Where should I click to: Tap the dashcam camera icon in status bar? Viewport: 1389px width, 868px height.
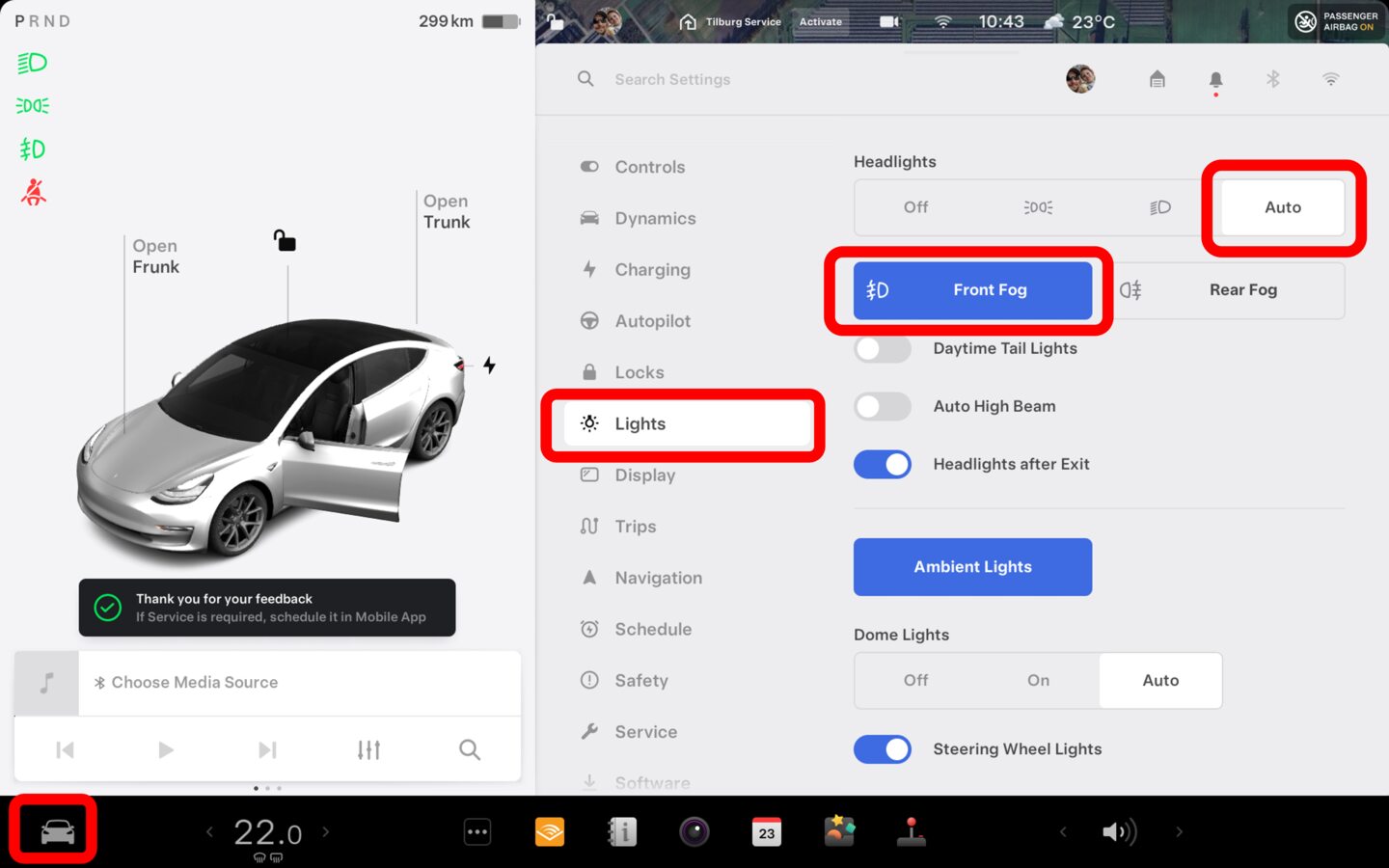pos(889,21)
